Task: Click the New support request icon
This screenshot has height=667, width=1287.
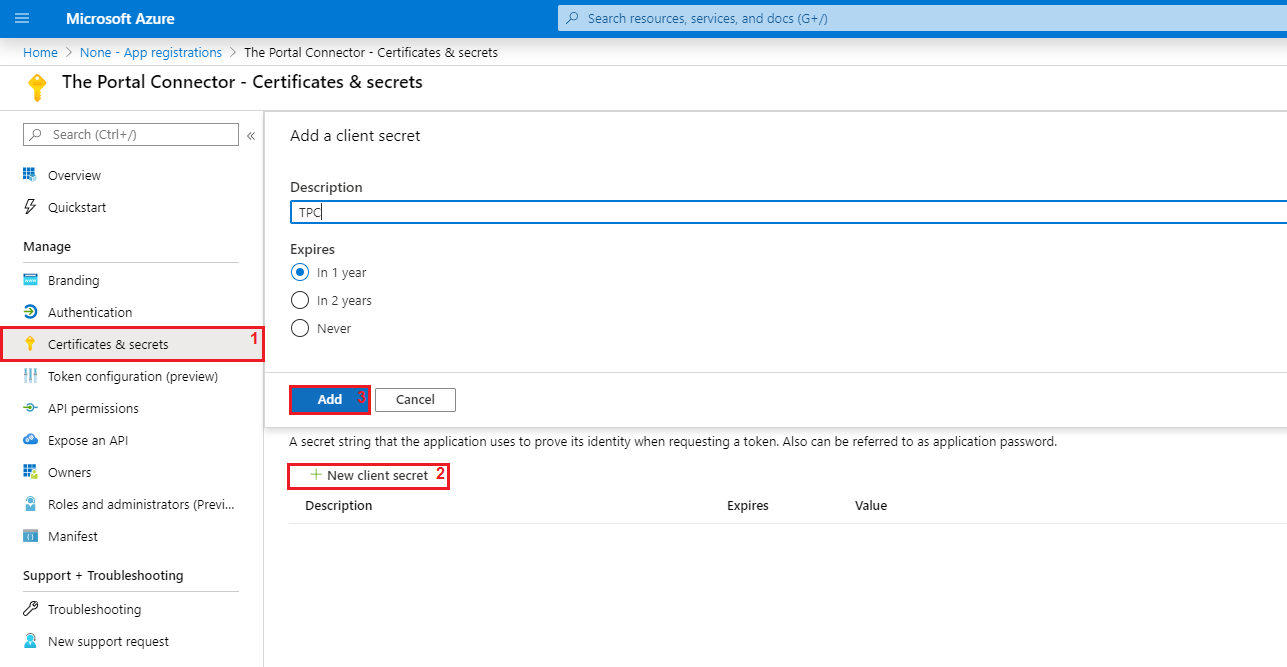Action: [30, 641]
